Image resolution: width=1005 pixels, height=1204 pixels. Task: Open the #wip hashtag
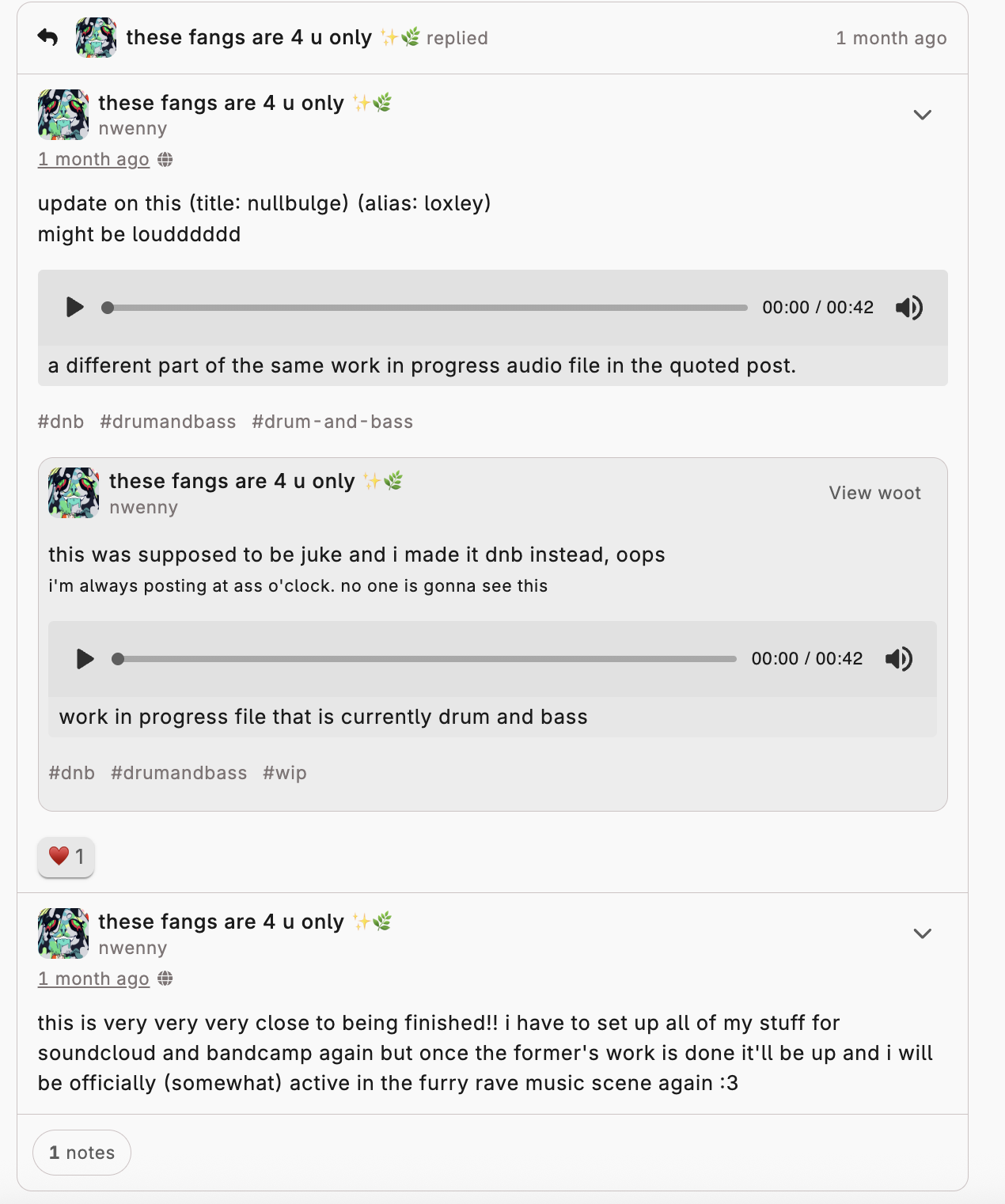[x=284, y=773]
